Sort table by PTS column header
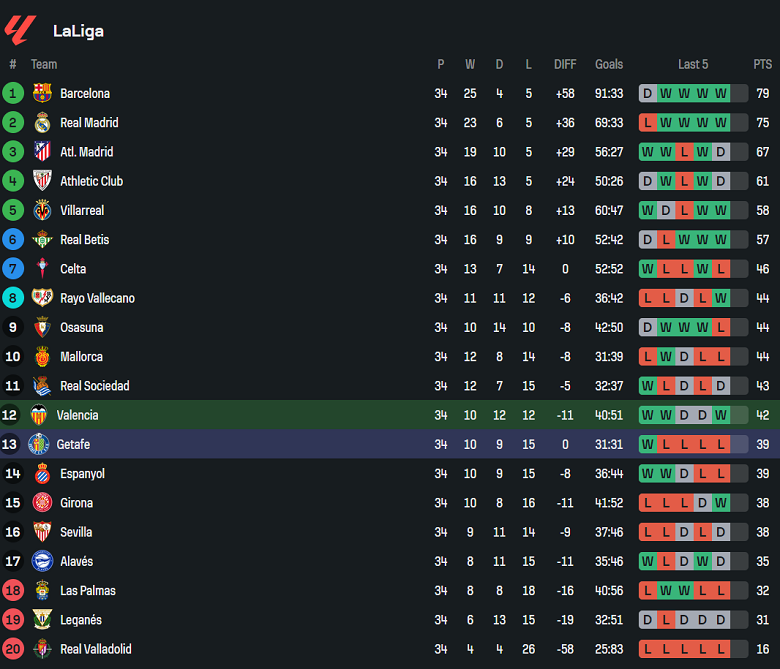The width and height of the screenshot is (780, 669). (x=762, y=64)
